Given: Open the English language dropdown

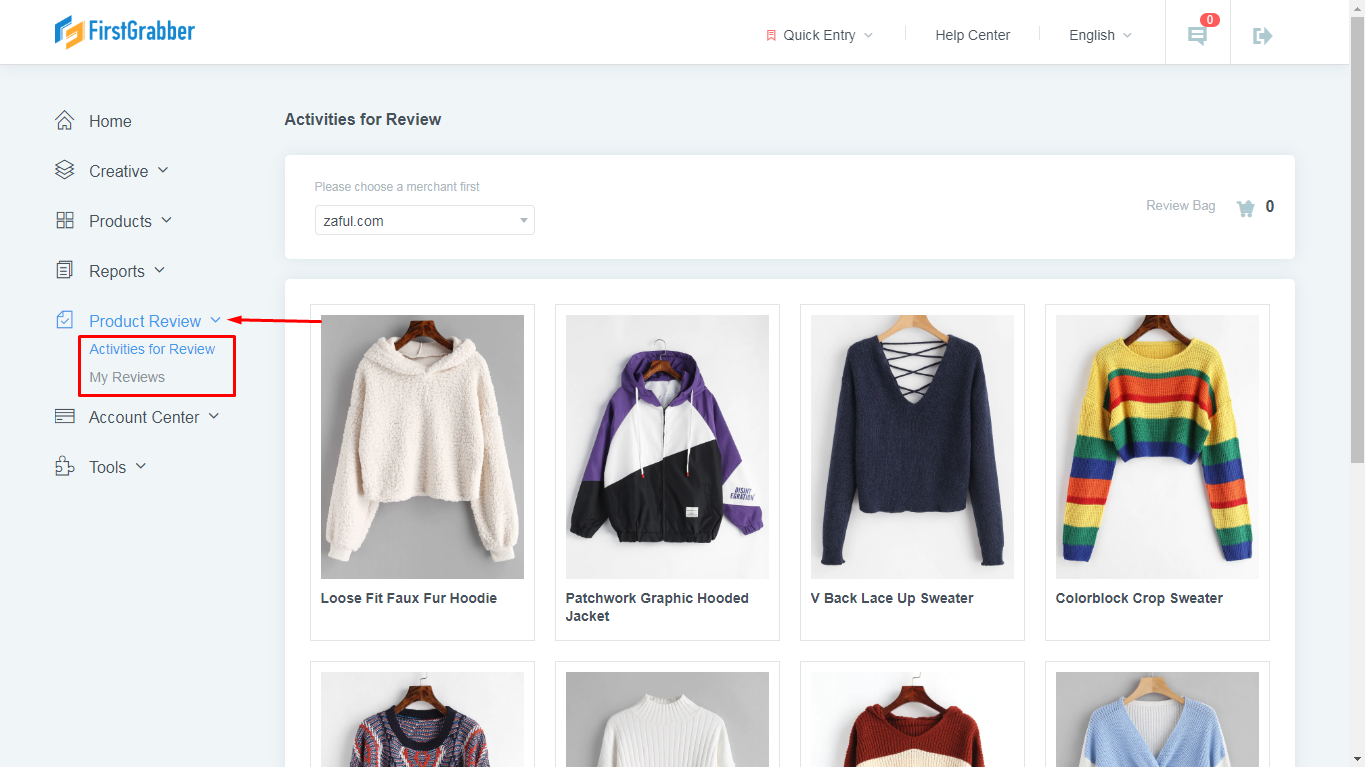Looking at the screenshot, I should click(x=1100, y=35).
